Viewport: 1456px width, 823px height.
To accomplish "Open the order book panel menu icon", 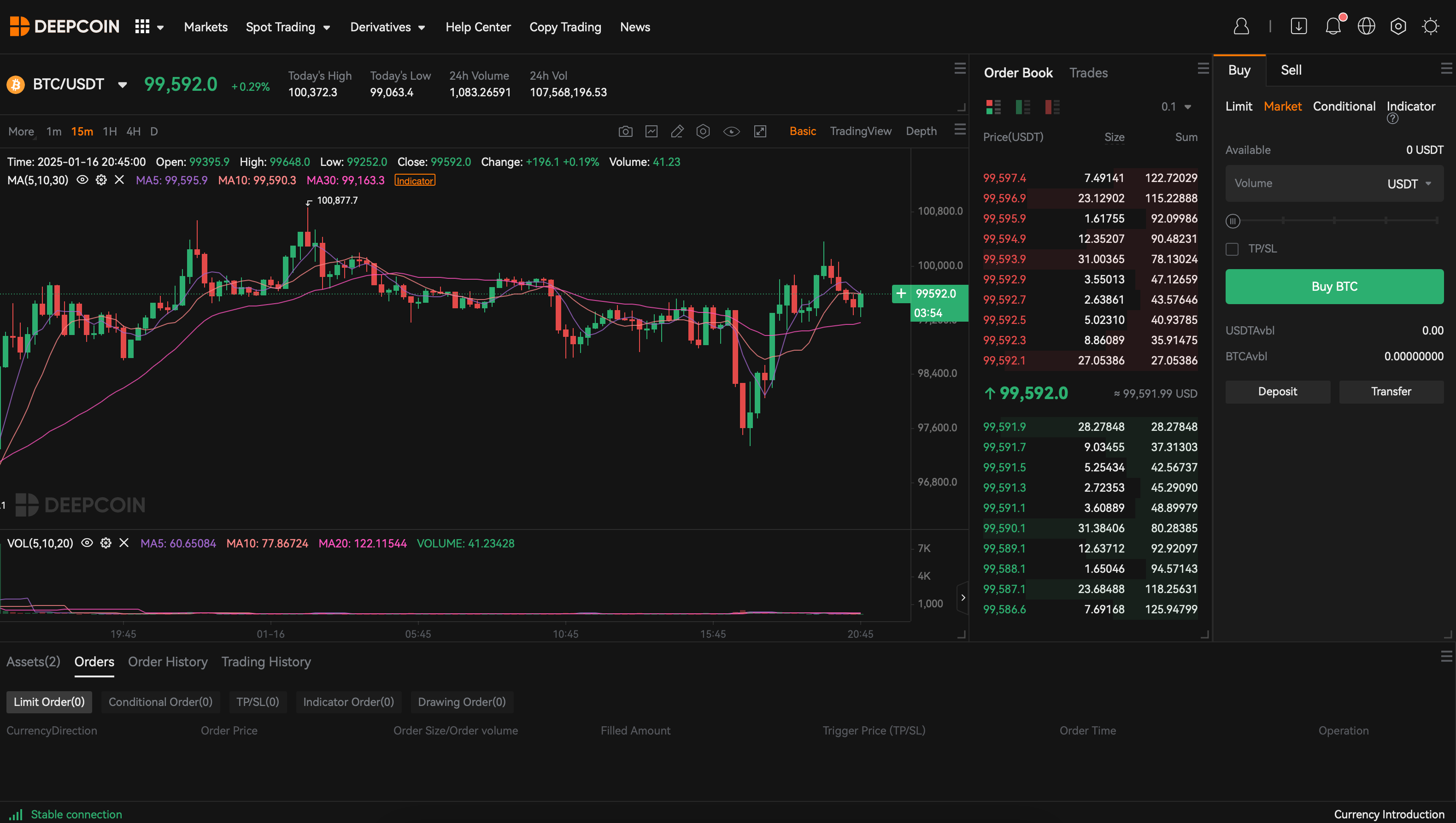I will pos(1203,68).
